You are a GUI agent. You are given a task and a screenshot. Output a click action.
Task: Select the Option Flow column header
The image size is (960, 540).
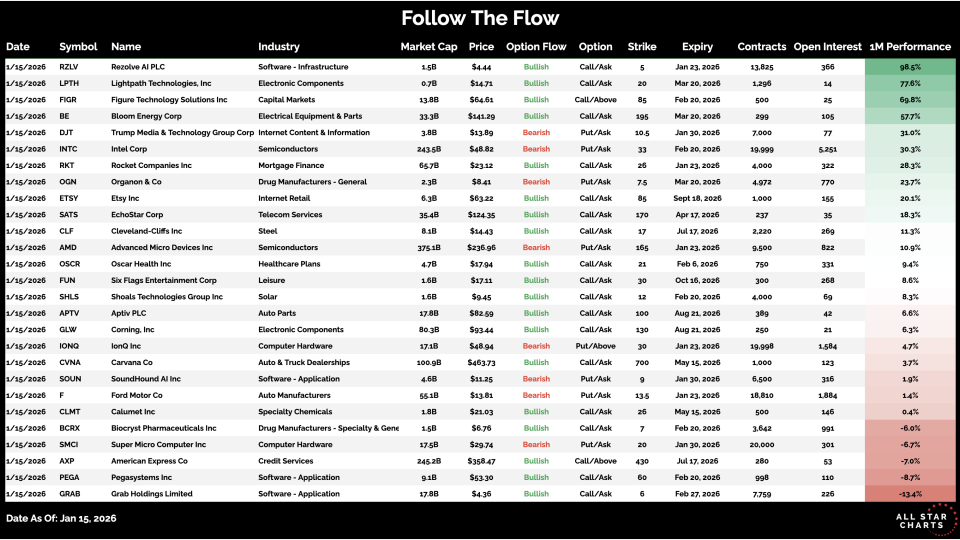(536, 47)
